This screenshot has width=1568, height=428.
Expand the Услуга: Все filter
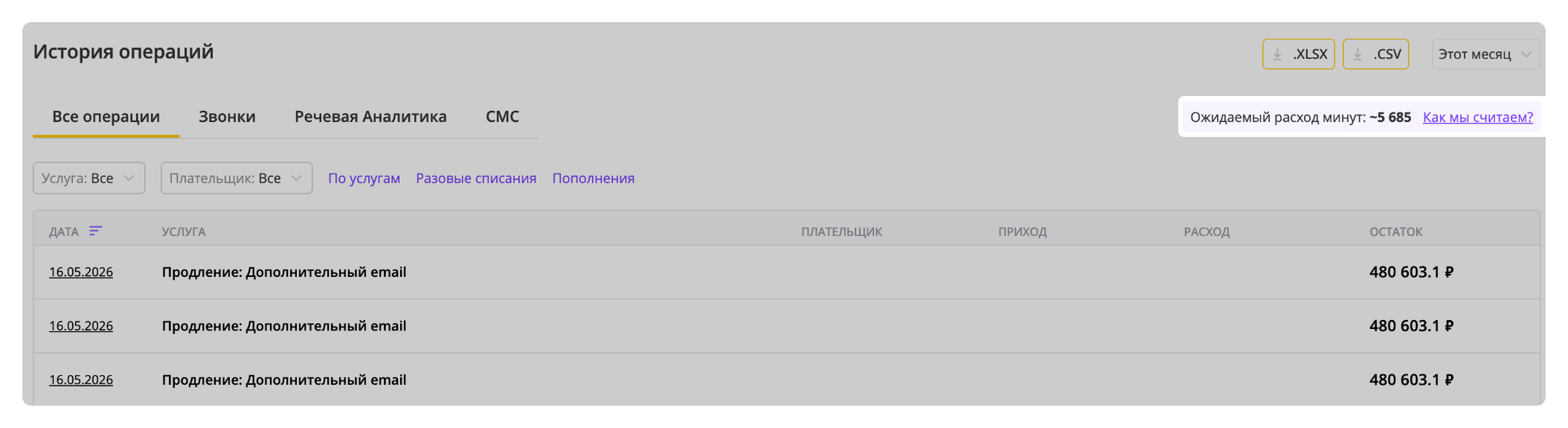pos(89,179)
